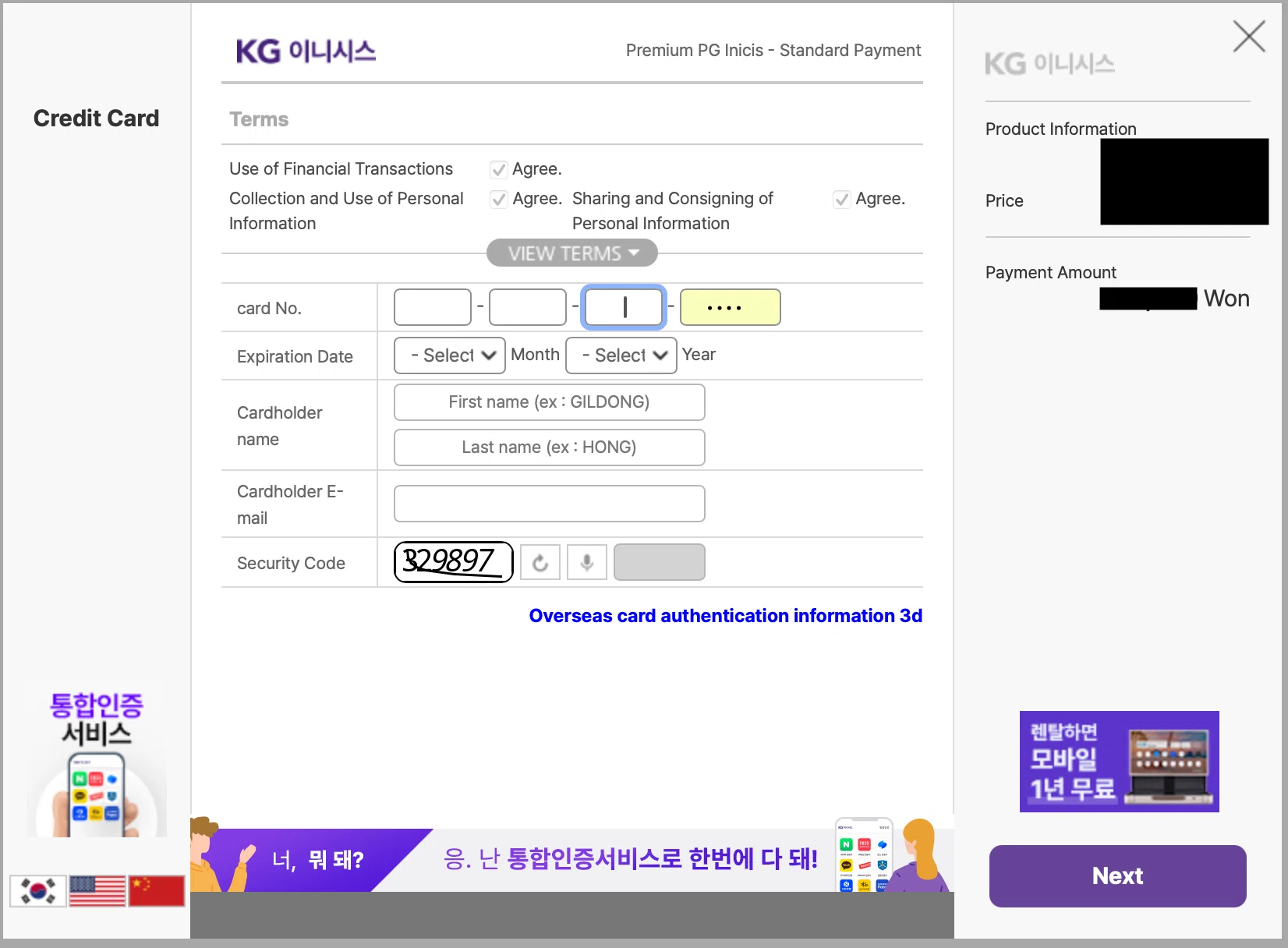Focus the third card number field
The width and height of the screenshot is (1288, 948).
624,307
